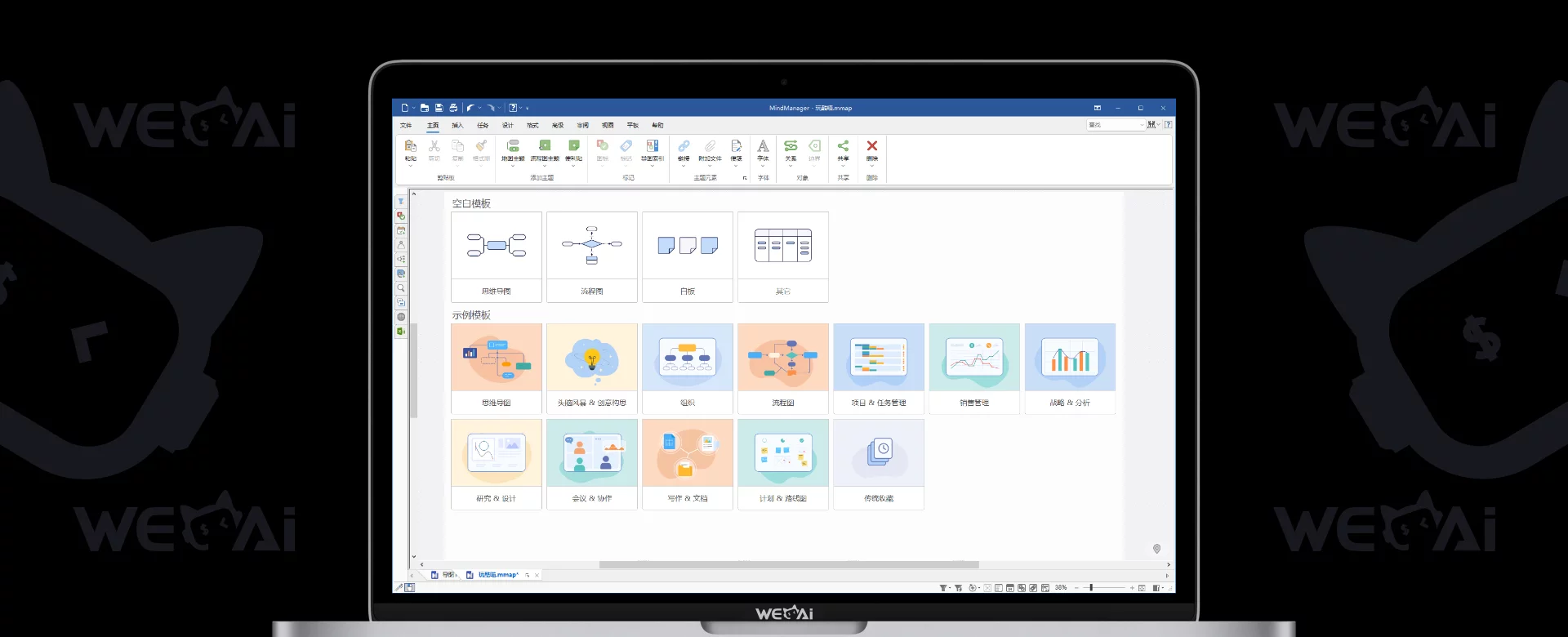1568x637 pixels.
Task: Expand the Share (共享) dropdown arrow
Action: point(843,166)
